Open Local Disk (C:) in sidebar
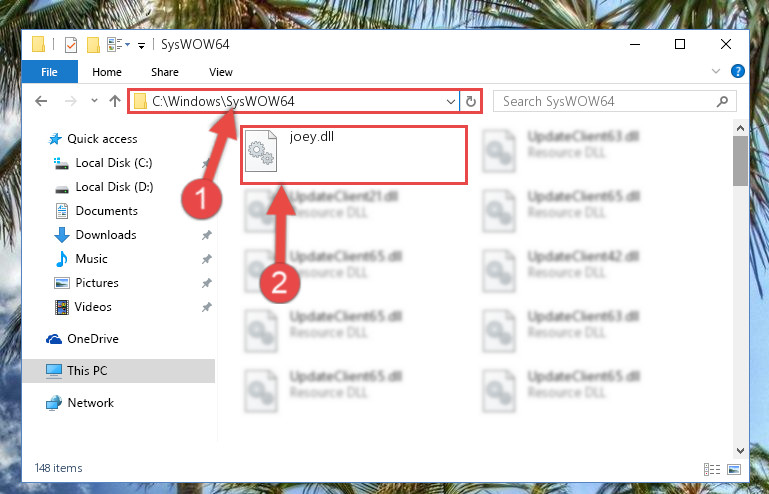 [103, 163]
